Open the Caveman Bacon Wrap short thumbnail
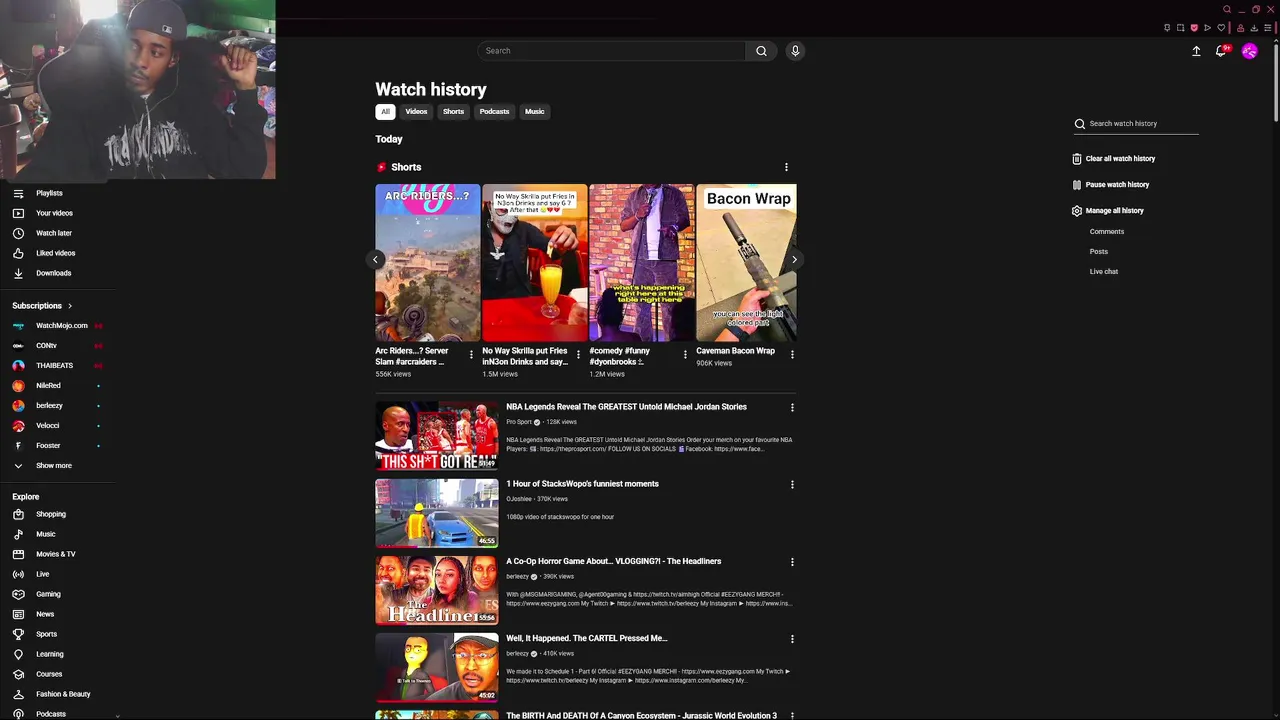The image size is (1280, 720). pos(746,263)
